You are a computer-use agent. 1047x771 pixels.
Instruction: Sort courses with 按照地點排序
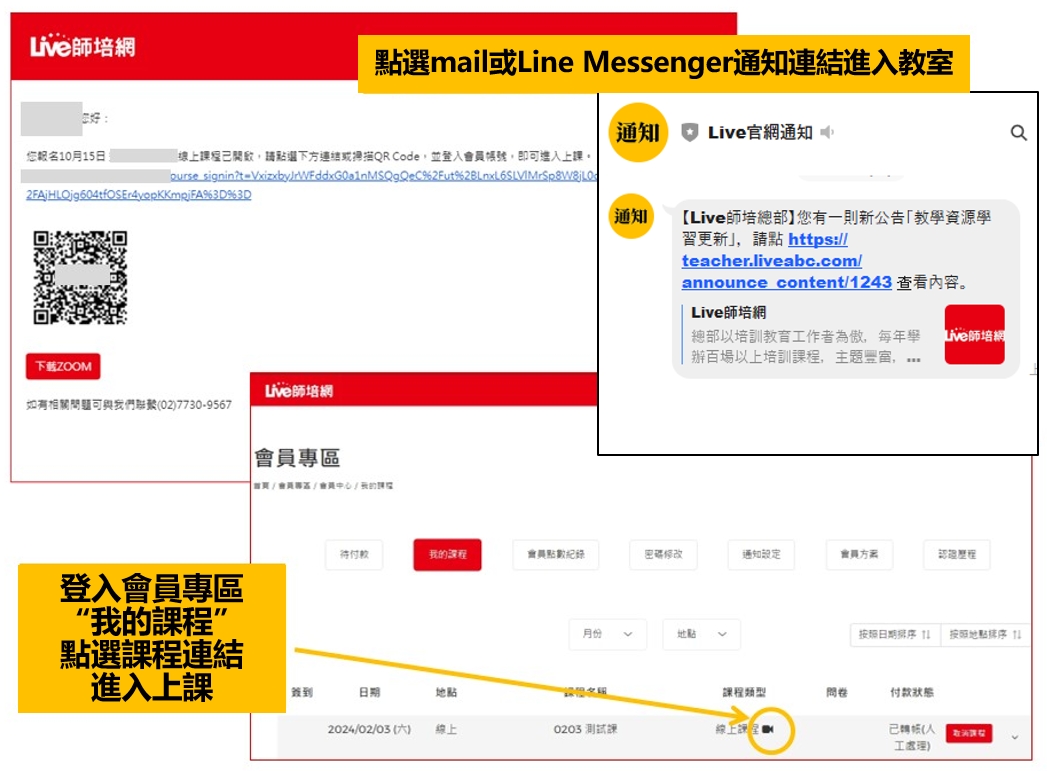986,634
